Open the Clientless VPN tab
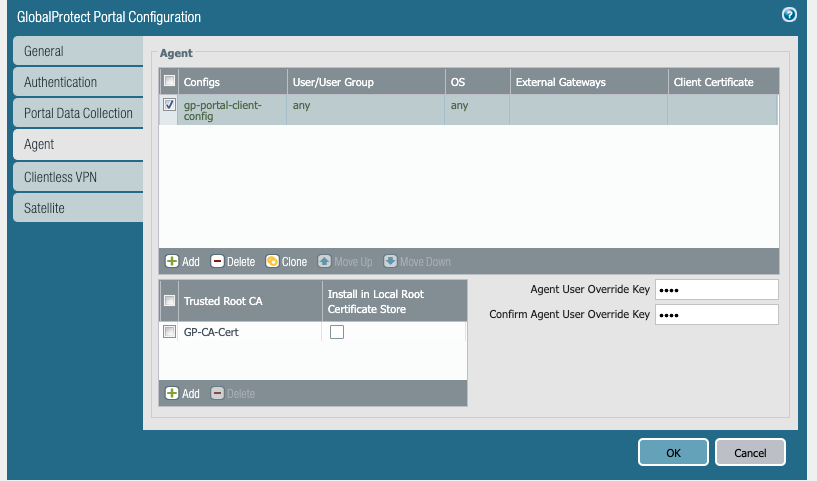The width and height of the screenshot is (817, 481). pos(78,177)
